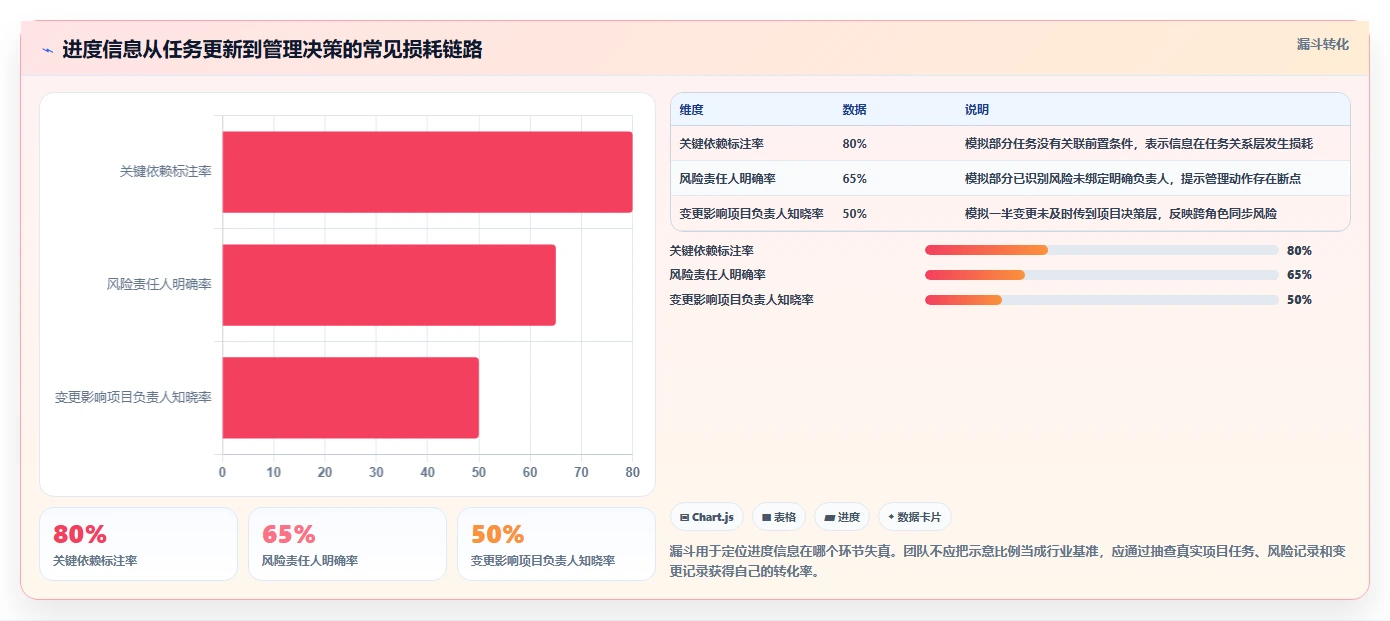
Task: Click the 风险责任人明确率 progress bar
Action: [1101, 275]
